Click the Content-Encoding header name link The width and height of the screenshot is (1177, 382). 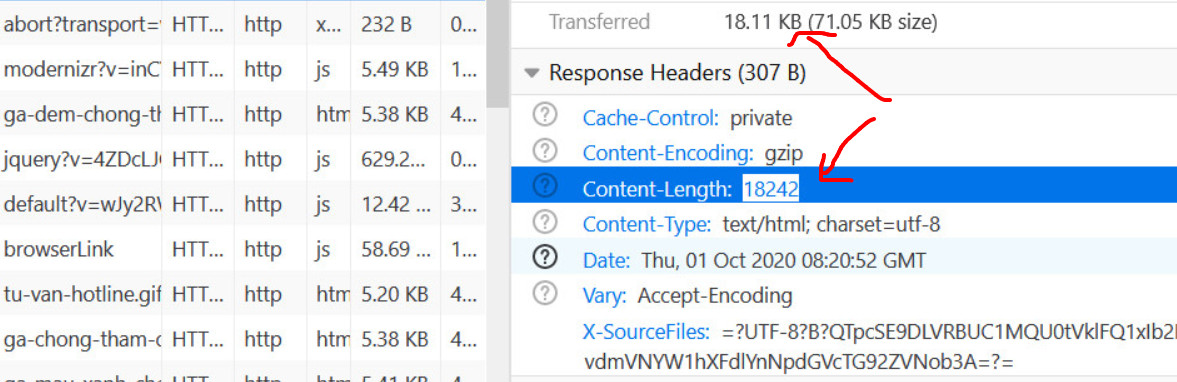[x=668, y=153]
